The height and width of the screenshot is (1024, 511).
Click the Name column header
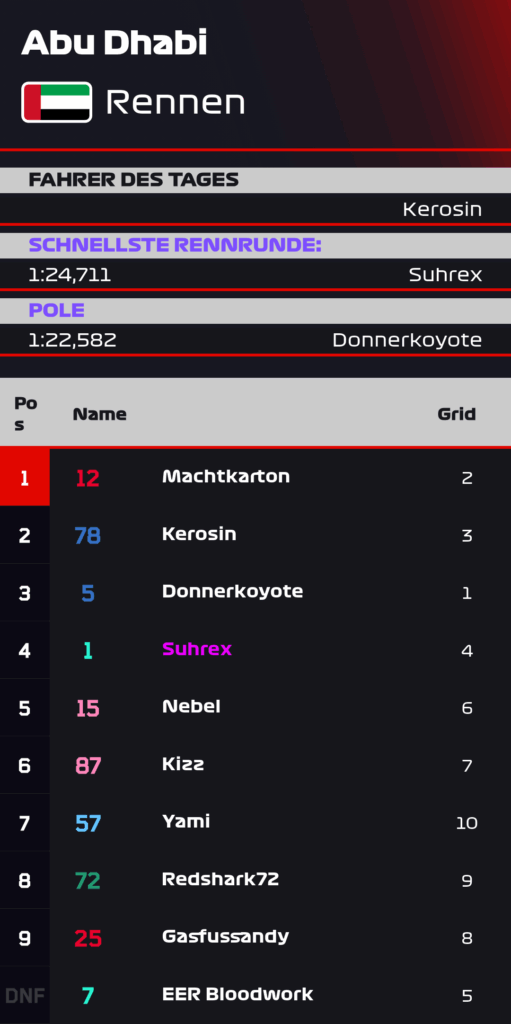click(99, 414)
